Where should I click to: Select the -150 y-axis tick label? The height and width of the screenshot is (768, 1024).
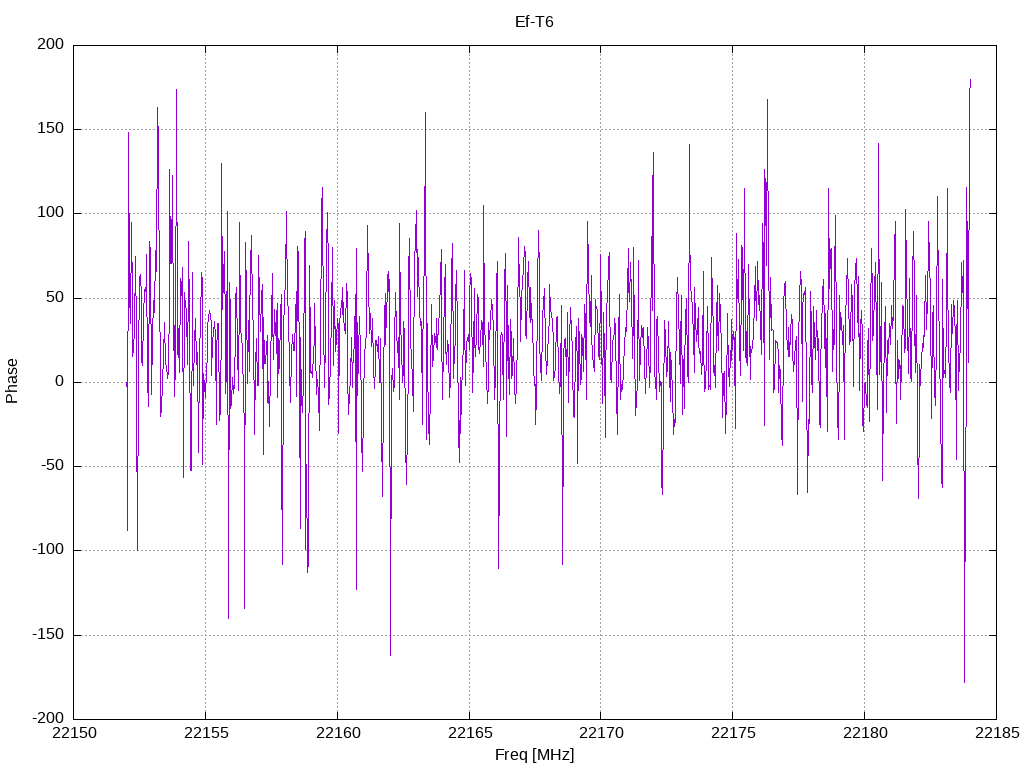pyautogui.click(x=48, y=634)
